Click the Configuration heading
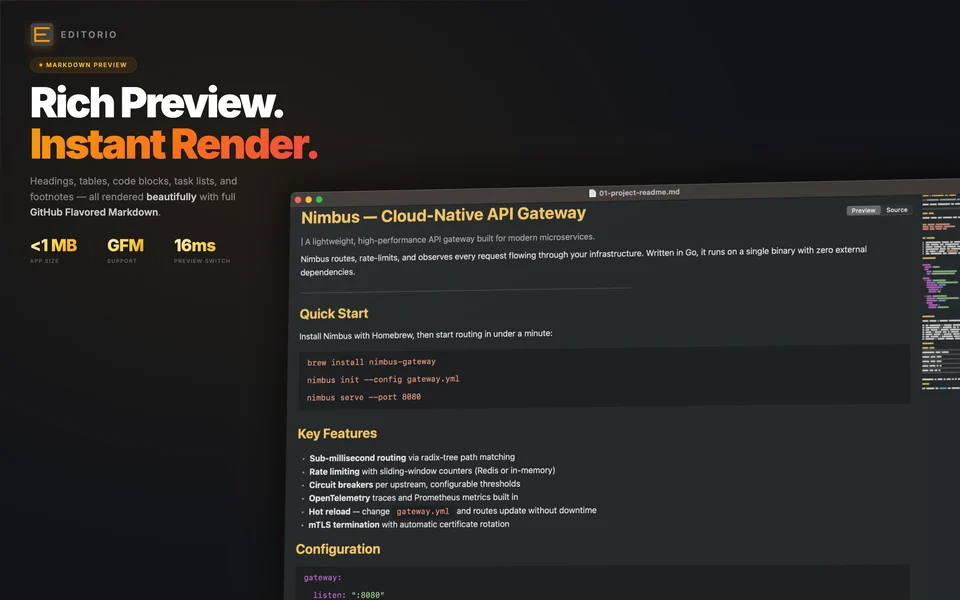Screen dimensions: 960x600 point(338,549)
